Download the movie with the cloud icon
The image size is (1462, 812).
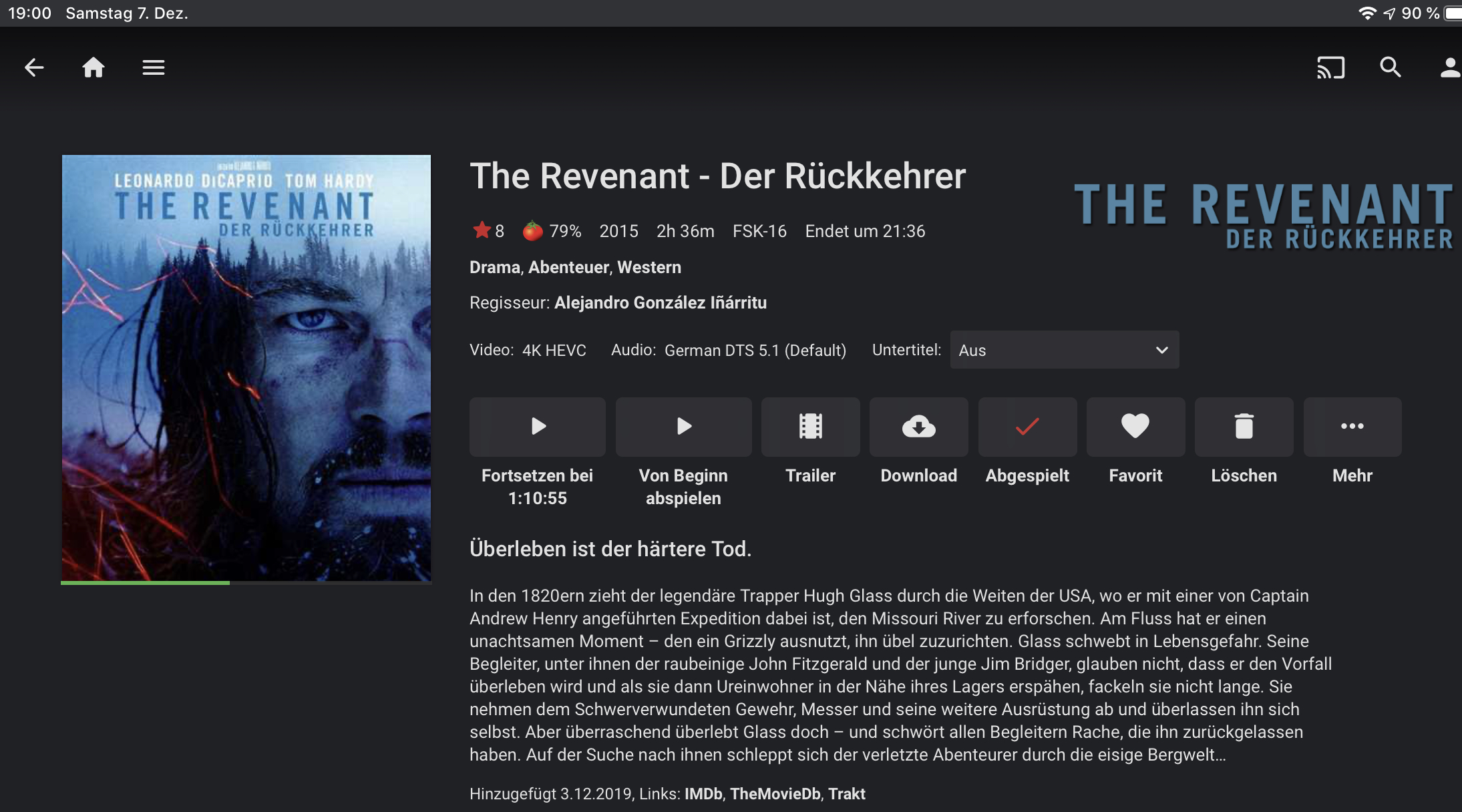point(919,427)
